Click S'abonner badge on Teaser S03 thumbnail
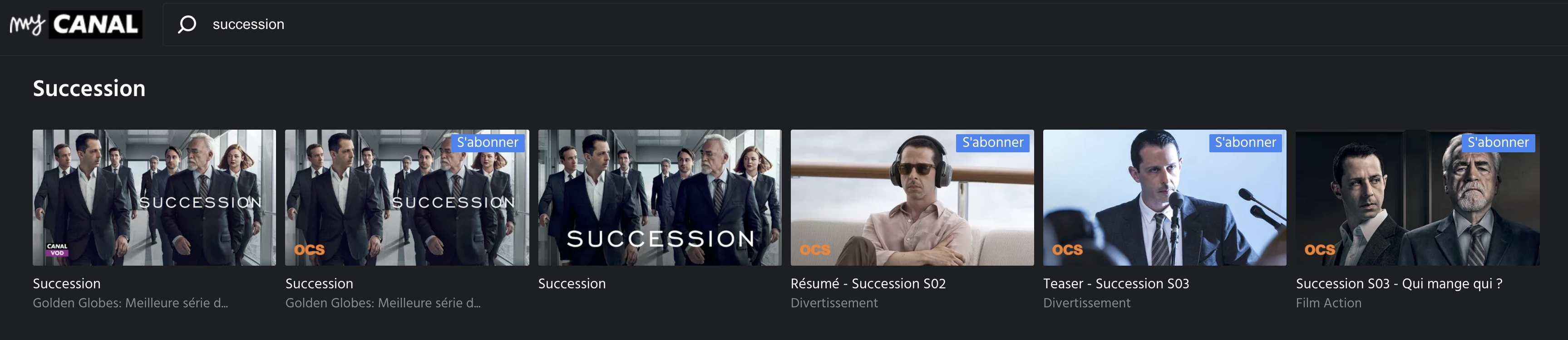Viewport: 1568px width, 340px height. point(1245,142)
